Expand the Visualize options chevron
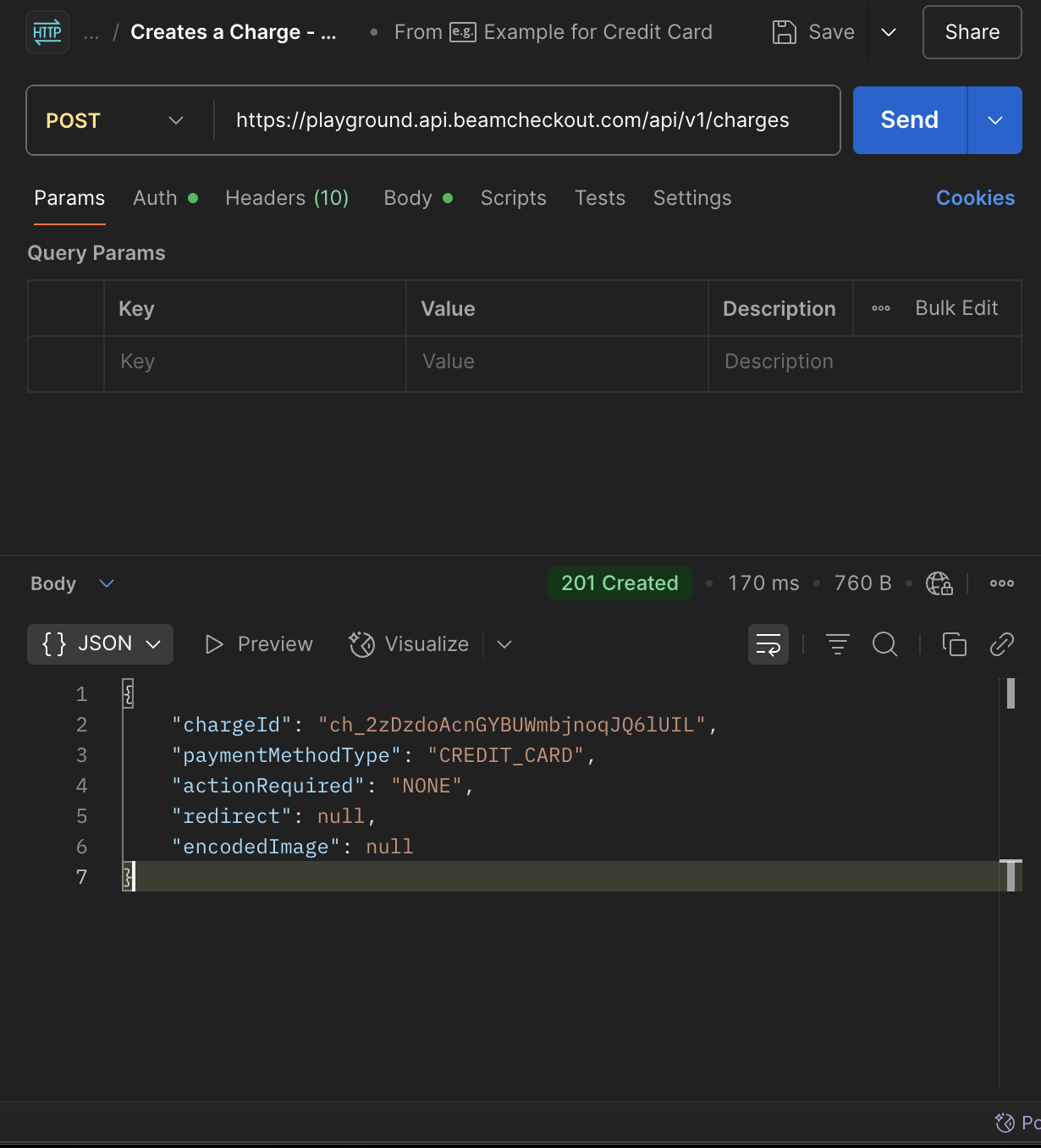 point(504,644)
